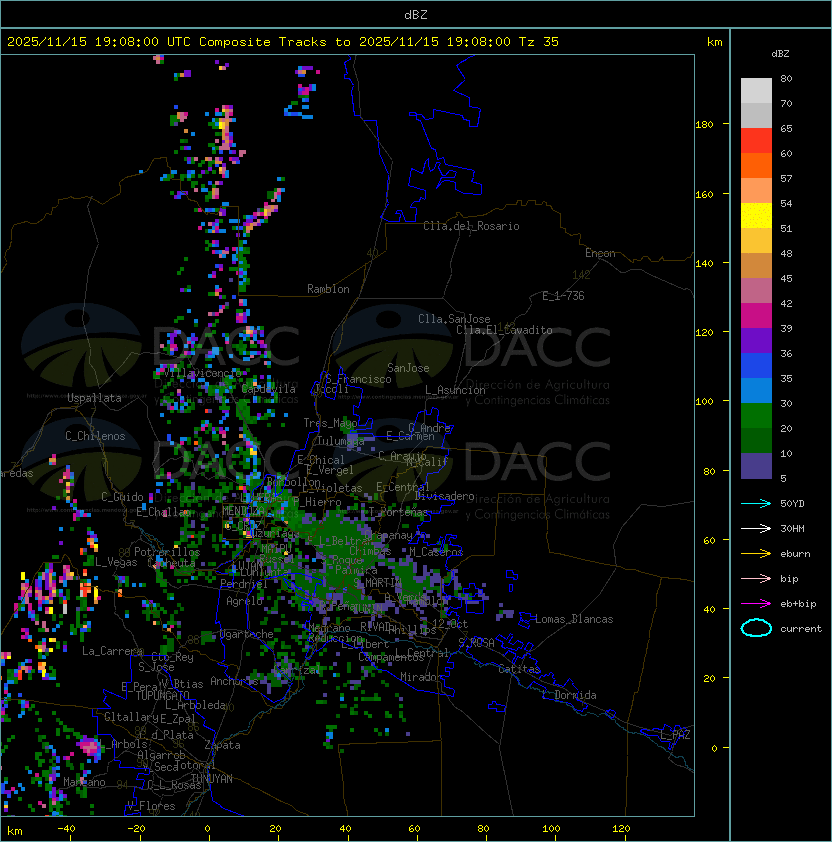Click the yellow eburn arrow in legend
832x842 pixels.
[756, 553]
